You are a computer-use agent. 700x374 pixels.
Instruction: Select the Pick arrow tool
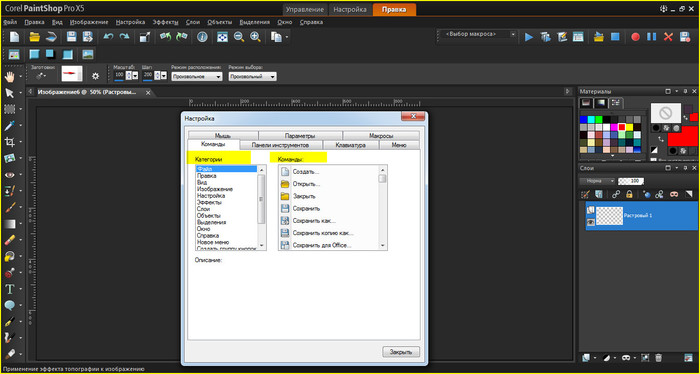[x=9, y=93]
